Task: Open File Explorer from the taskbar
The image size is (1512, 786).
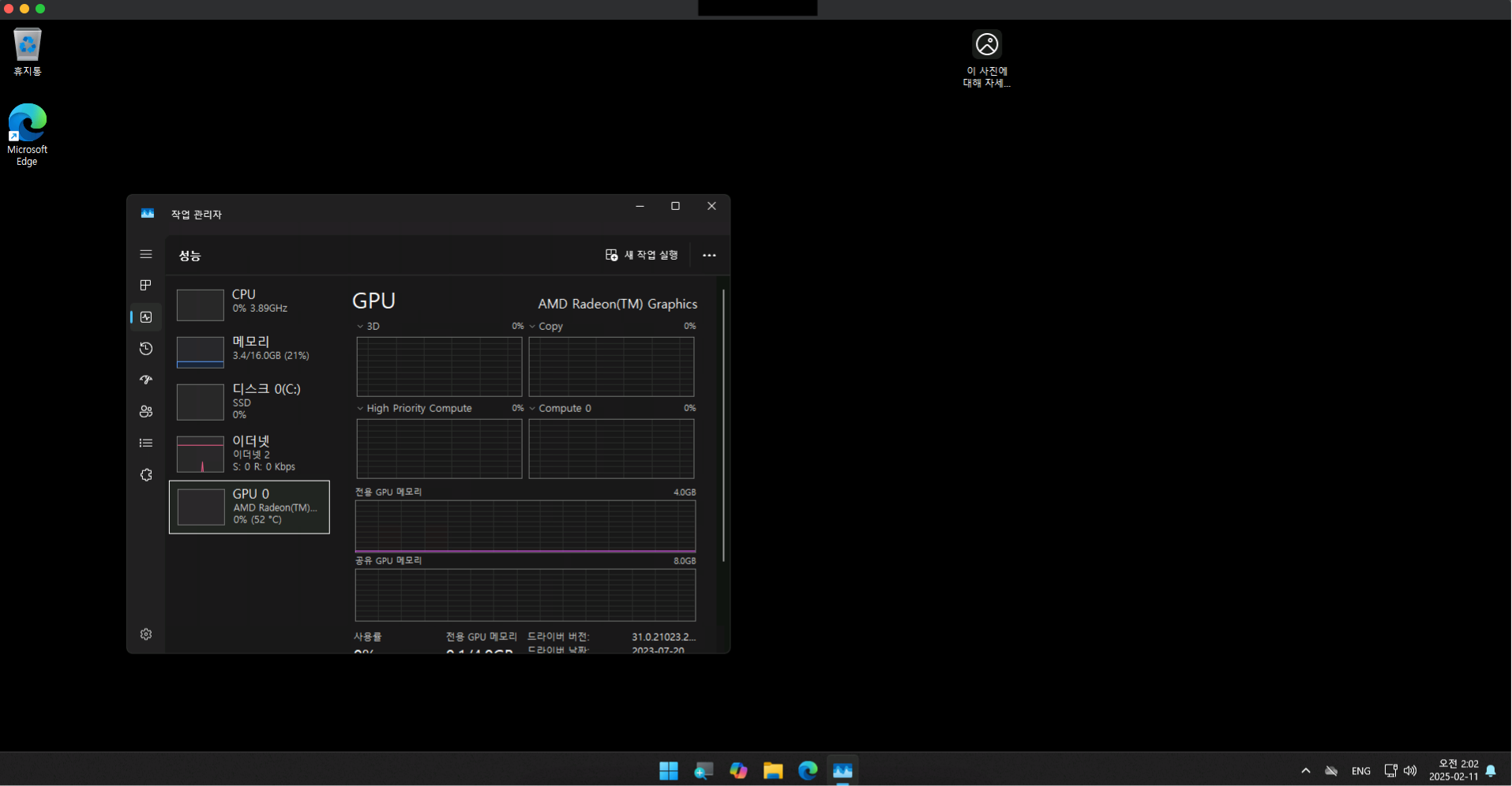Action: point(773,771)
